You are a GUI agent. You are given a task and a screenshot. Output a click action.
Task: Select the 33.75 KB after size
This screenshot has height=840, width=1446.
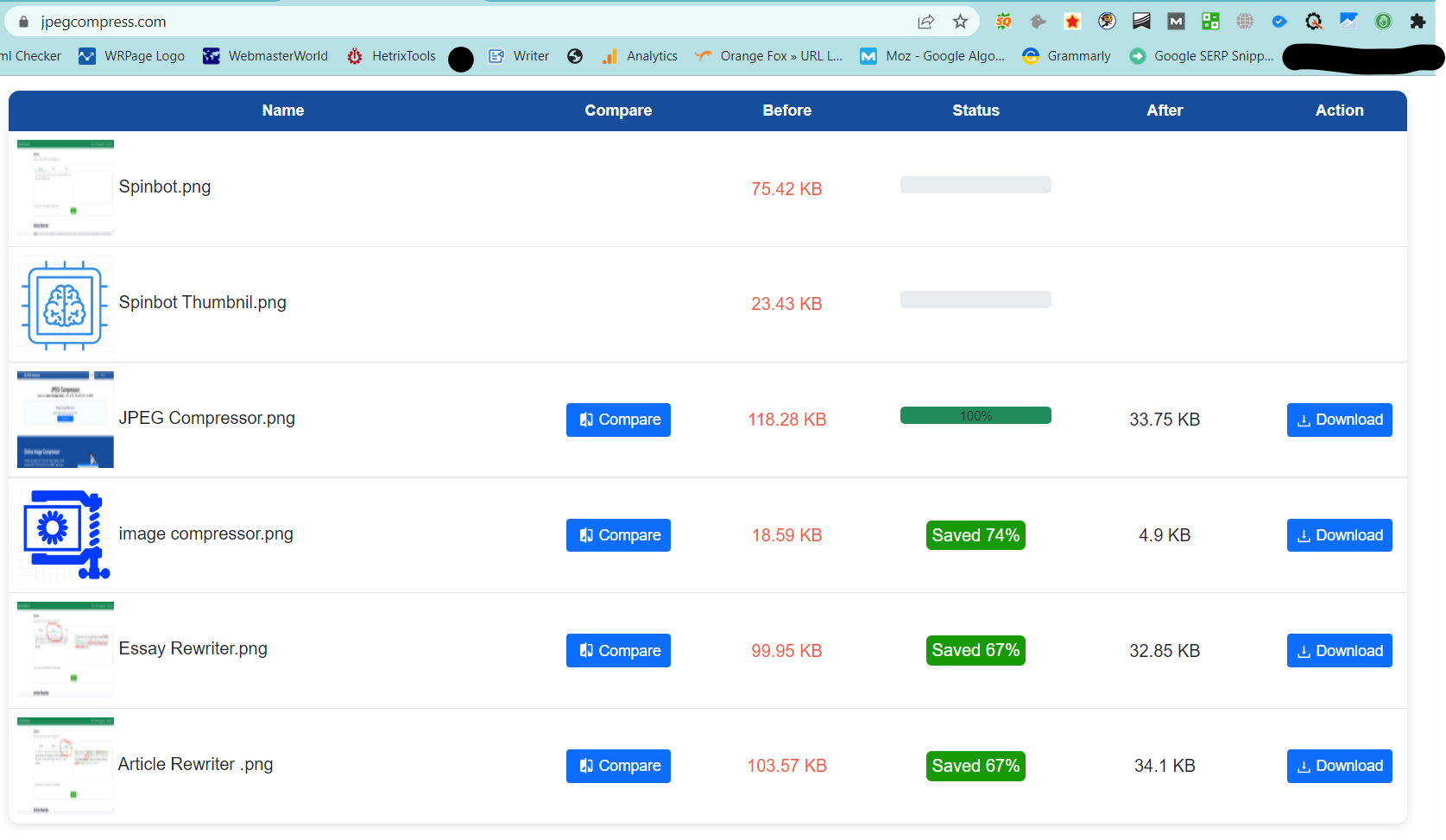click(x=1165, y=420)
